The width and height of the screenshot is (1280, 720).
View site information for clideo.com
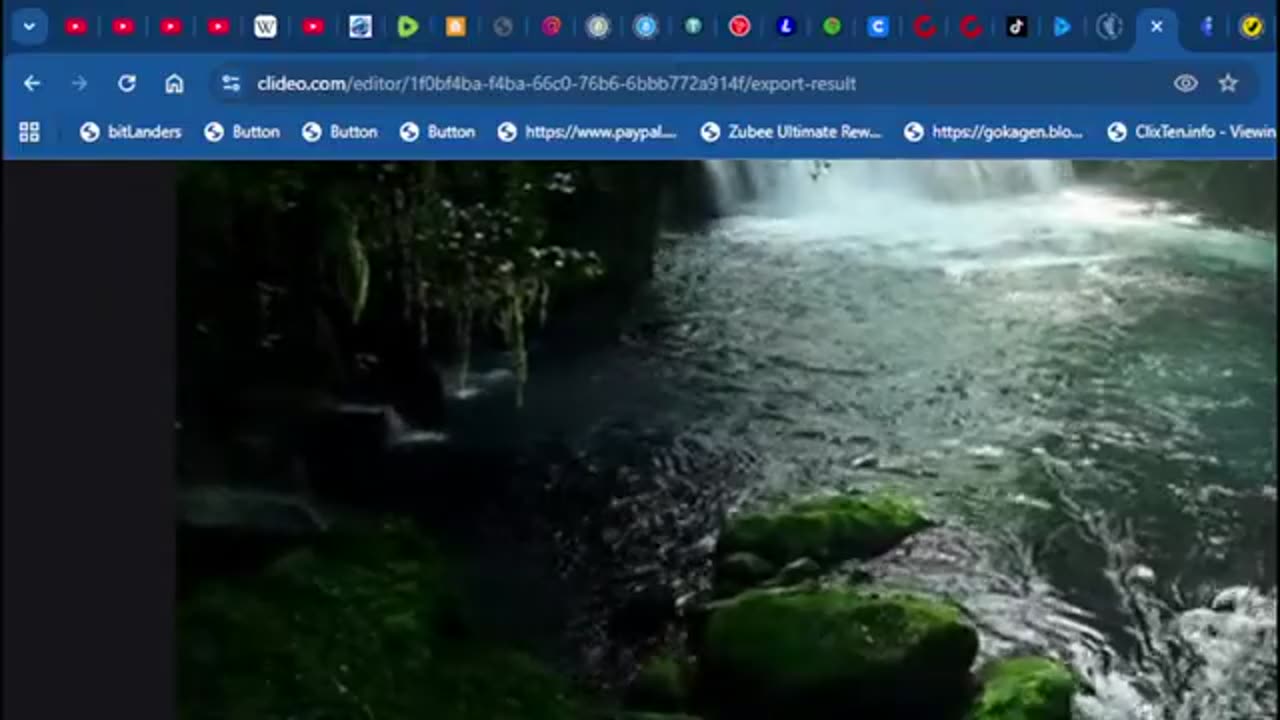pos(231,84)
